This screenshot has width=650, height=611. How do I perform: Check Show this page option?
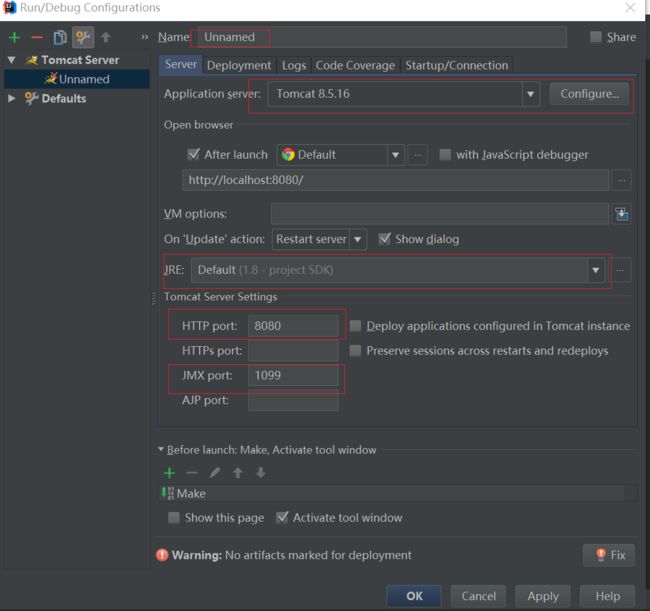174,517
